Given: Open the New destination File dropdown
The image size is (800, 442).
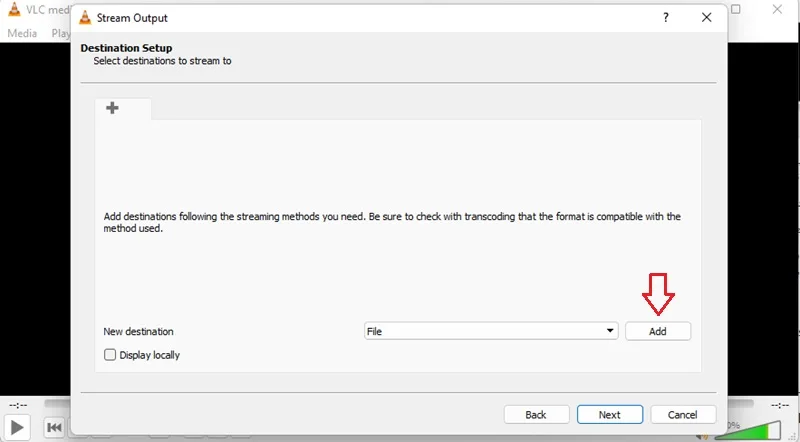Looking at the screenshot, I should [491, 331].
